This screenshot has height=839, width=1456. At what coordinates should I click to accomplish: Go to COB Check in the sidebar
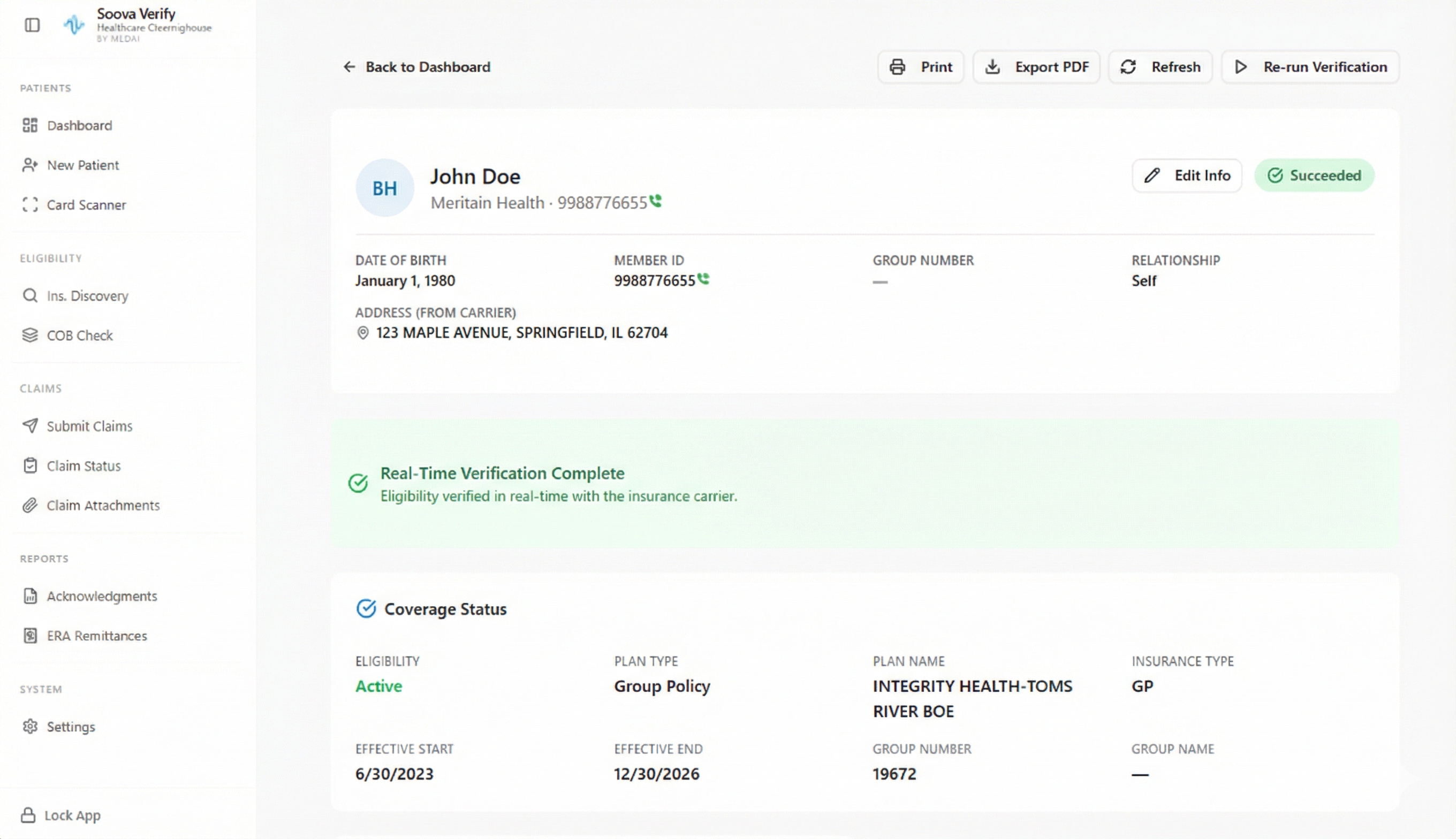click(80, 335)
